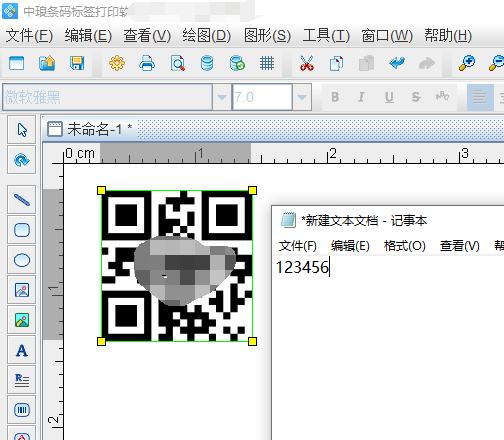
Task: Open the 查看(V) menu in label software
Action: click(147, 35)
